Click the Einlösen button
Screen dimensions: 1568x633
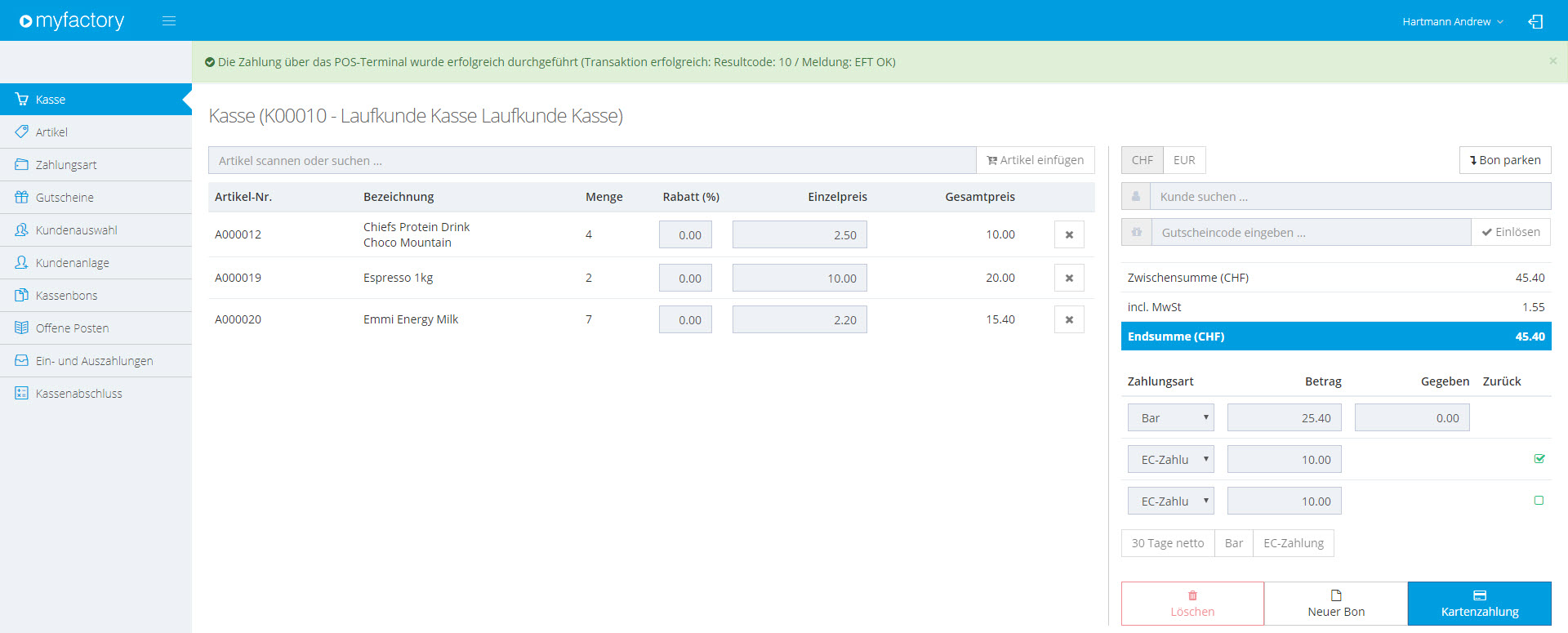[1511, 233]
